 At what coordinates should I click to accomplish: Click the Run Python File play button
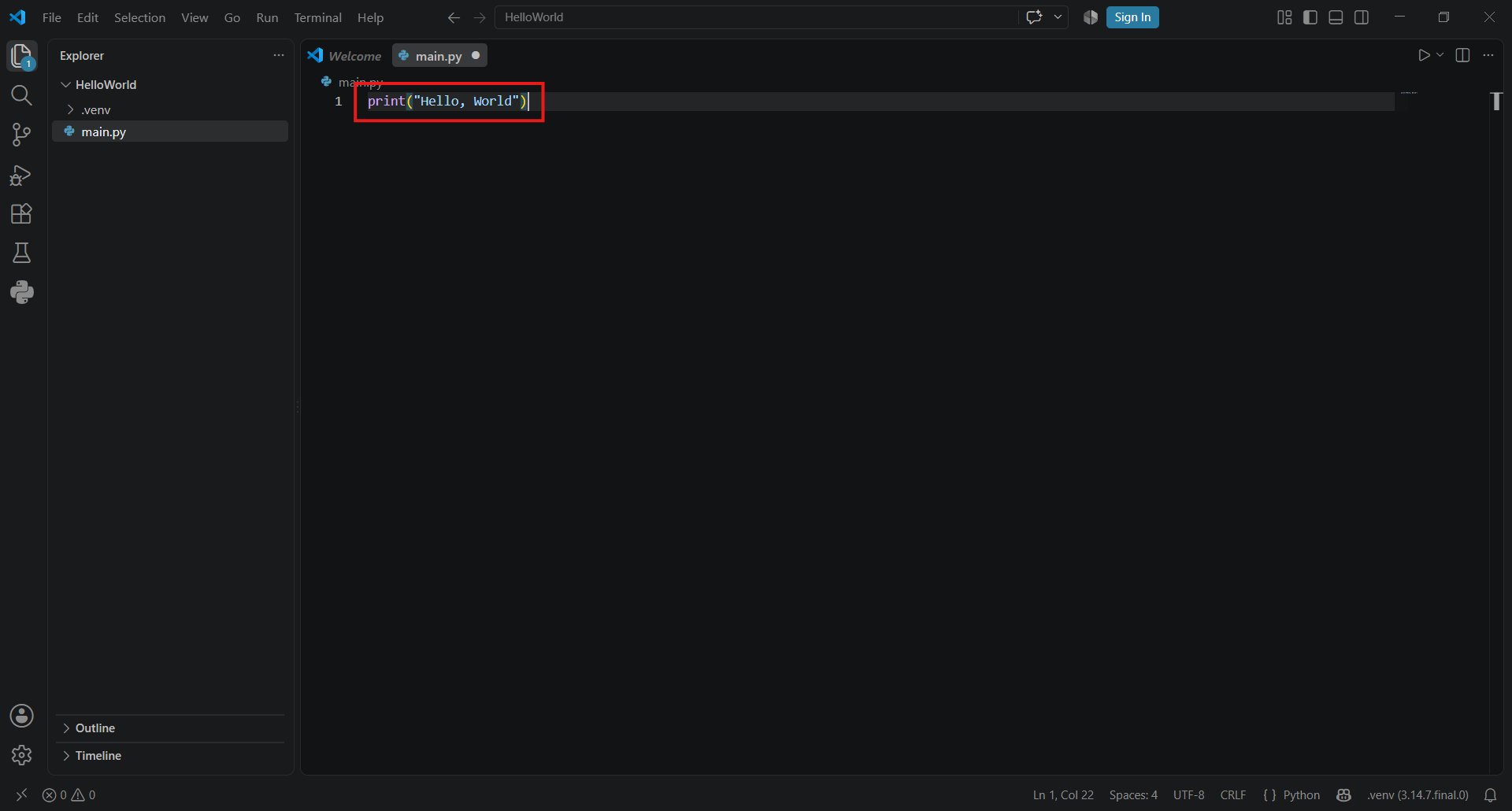click(x=1424, y=55)
